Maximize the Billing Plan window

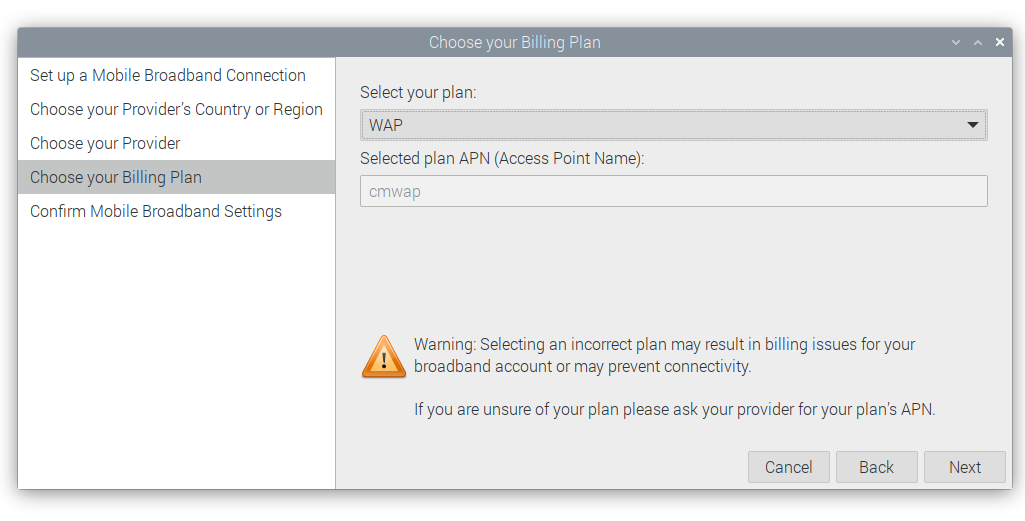click(x=978, y=42)
